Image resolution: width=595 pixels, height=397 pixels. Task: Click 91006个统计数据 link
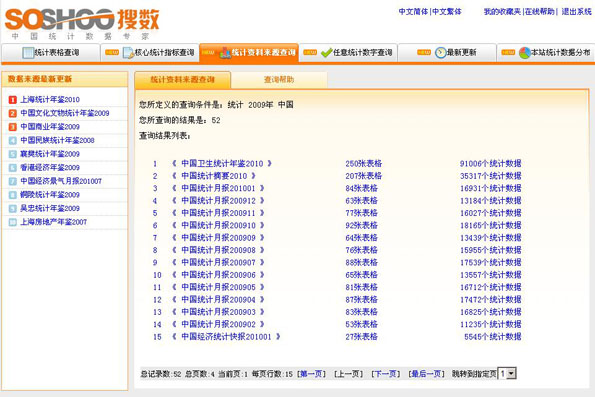491,164
